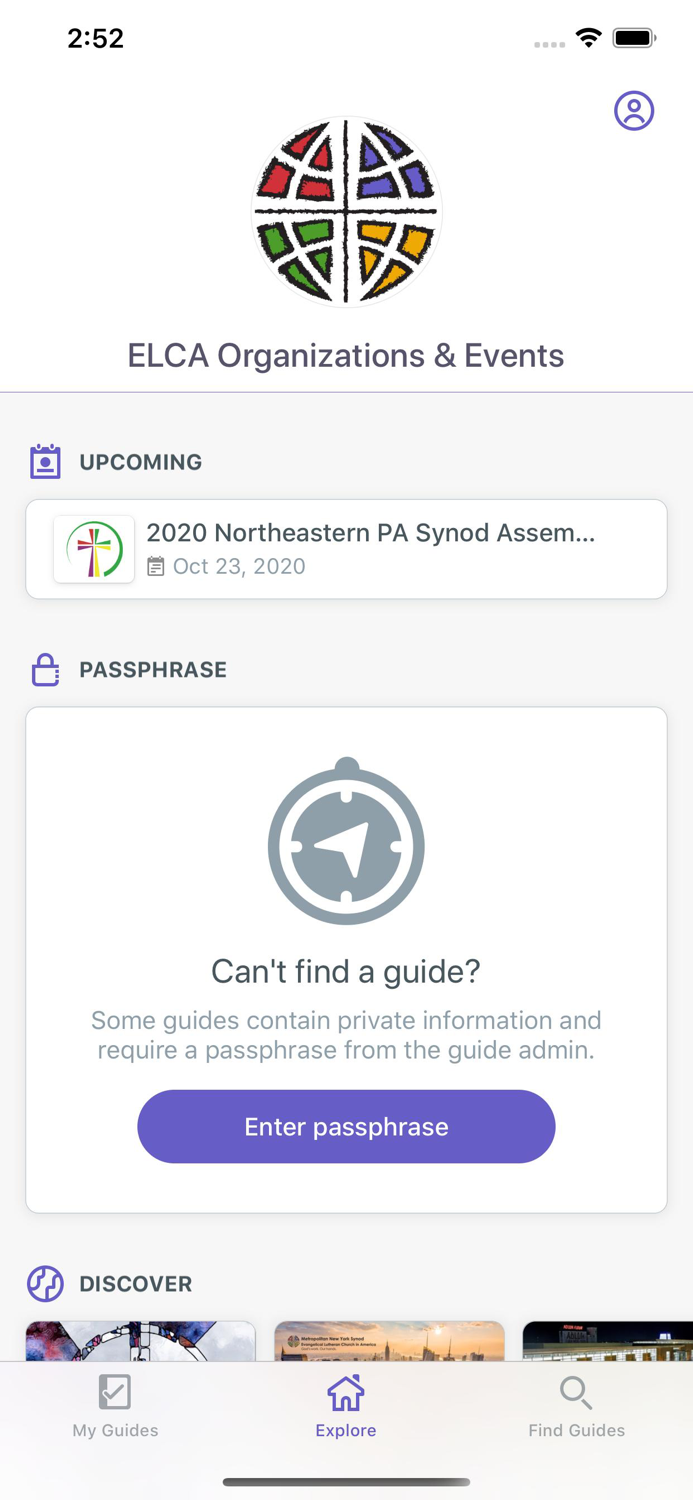Tap the My Guides checkmark icon
Screen dimensions: 693x1500
[x=115, y=1391]
